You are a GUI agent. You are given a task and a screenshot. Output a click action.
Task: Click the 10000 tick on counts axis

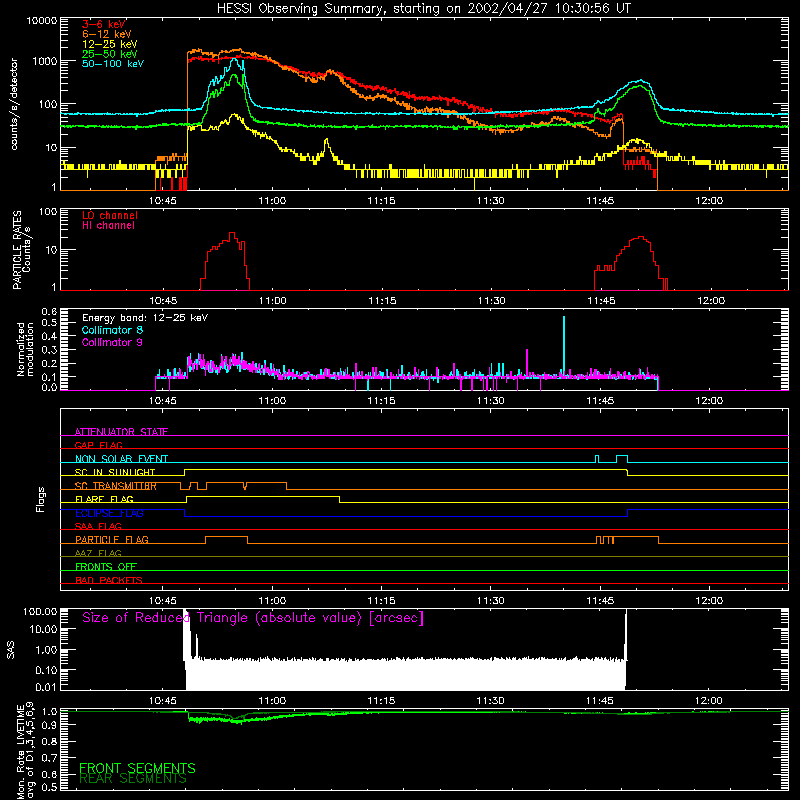click(42, 20)
